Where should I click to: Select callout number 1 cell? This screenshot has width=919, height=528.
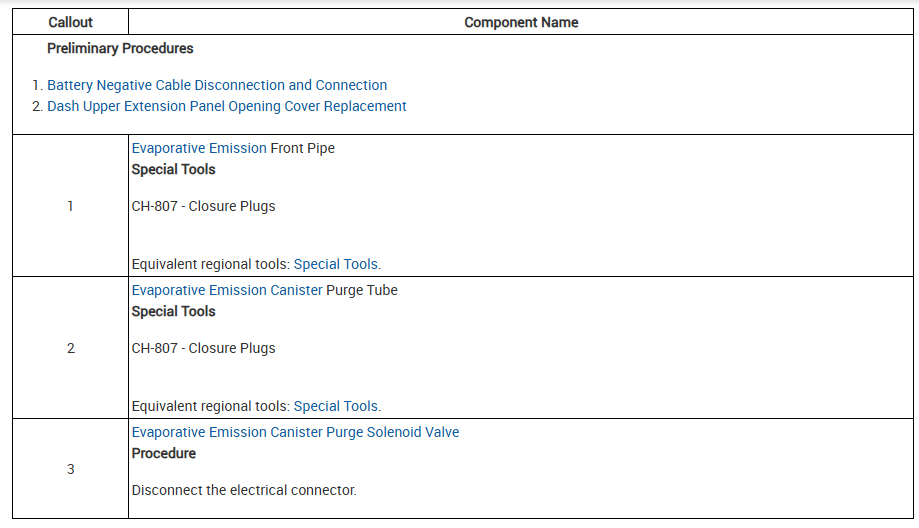tap(70, 206)
